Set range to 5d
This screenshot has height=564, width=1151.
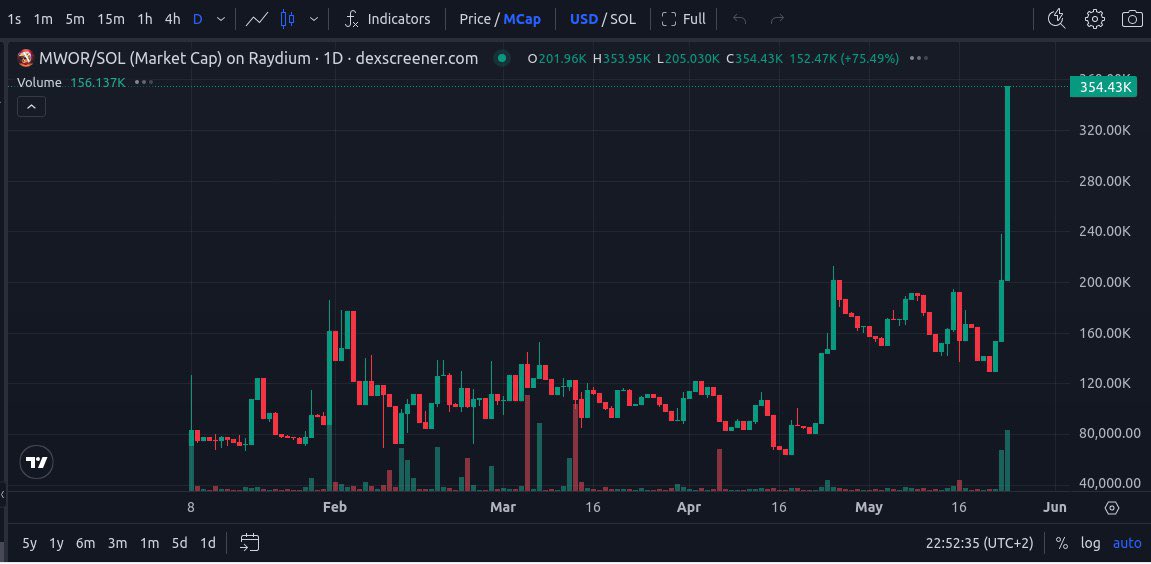tap(180, 543)
